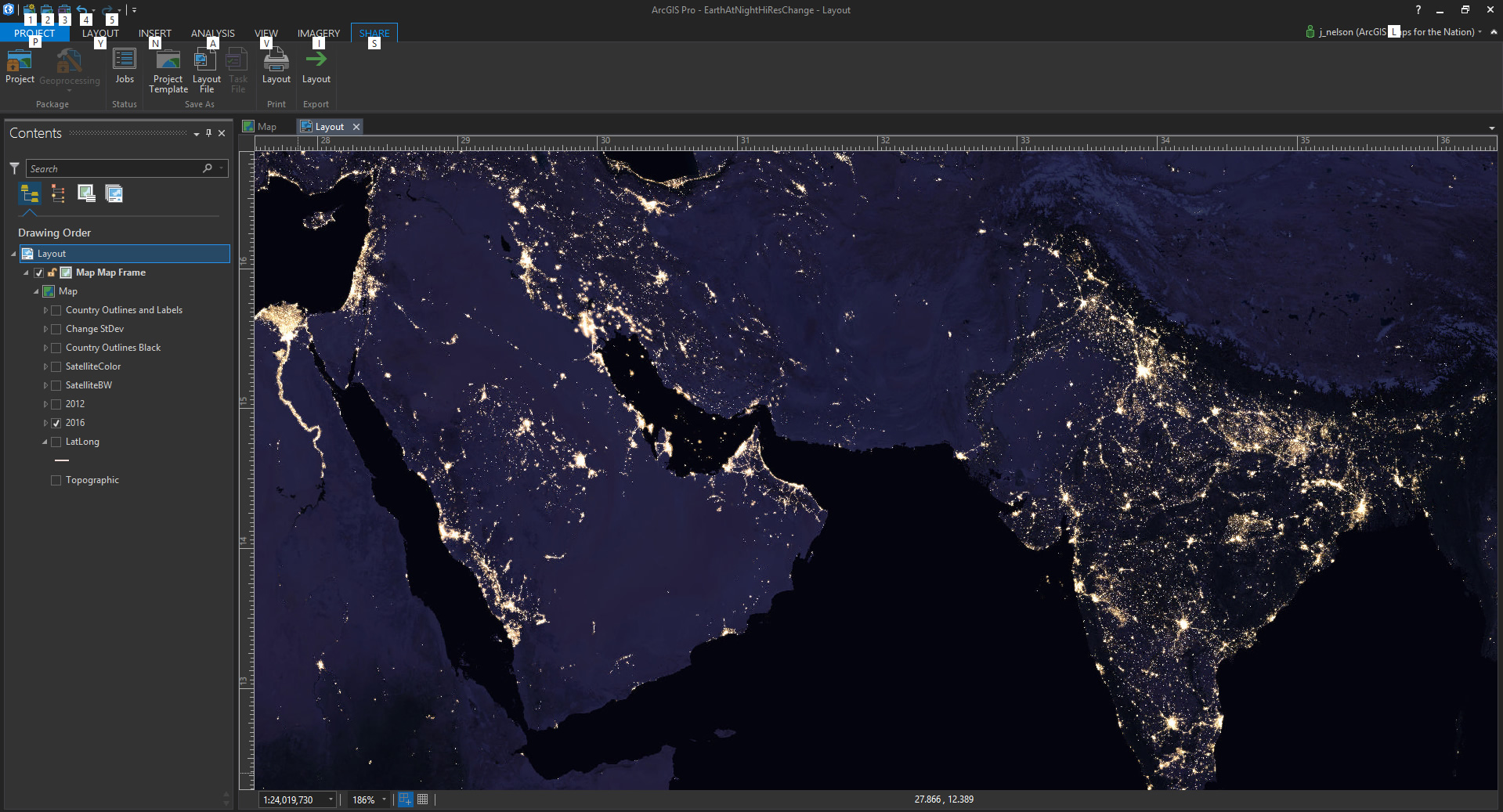Enable the SatelliteColor layer checkbox
Screen dimensions: 1503x812
(56, 366)
